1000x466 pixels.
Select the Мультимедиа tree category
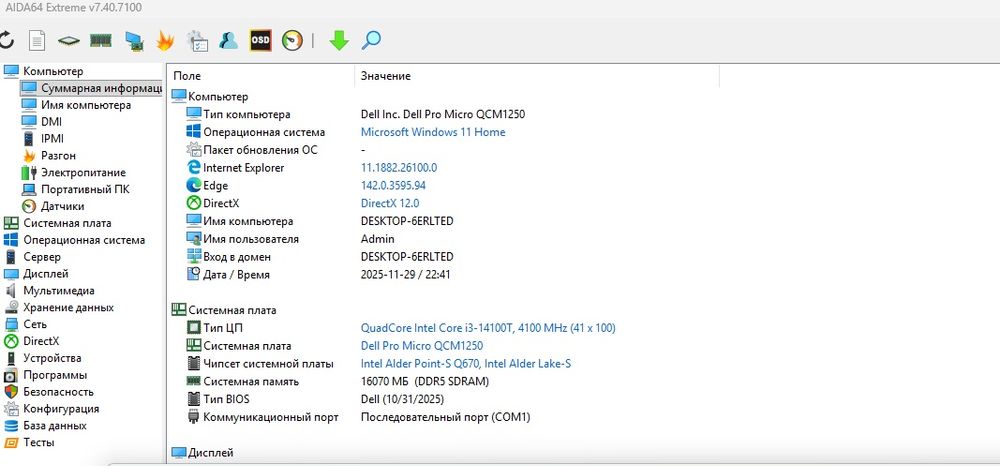tap(59, 291)
